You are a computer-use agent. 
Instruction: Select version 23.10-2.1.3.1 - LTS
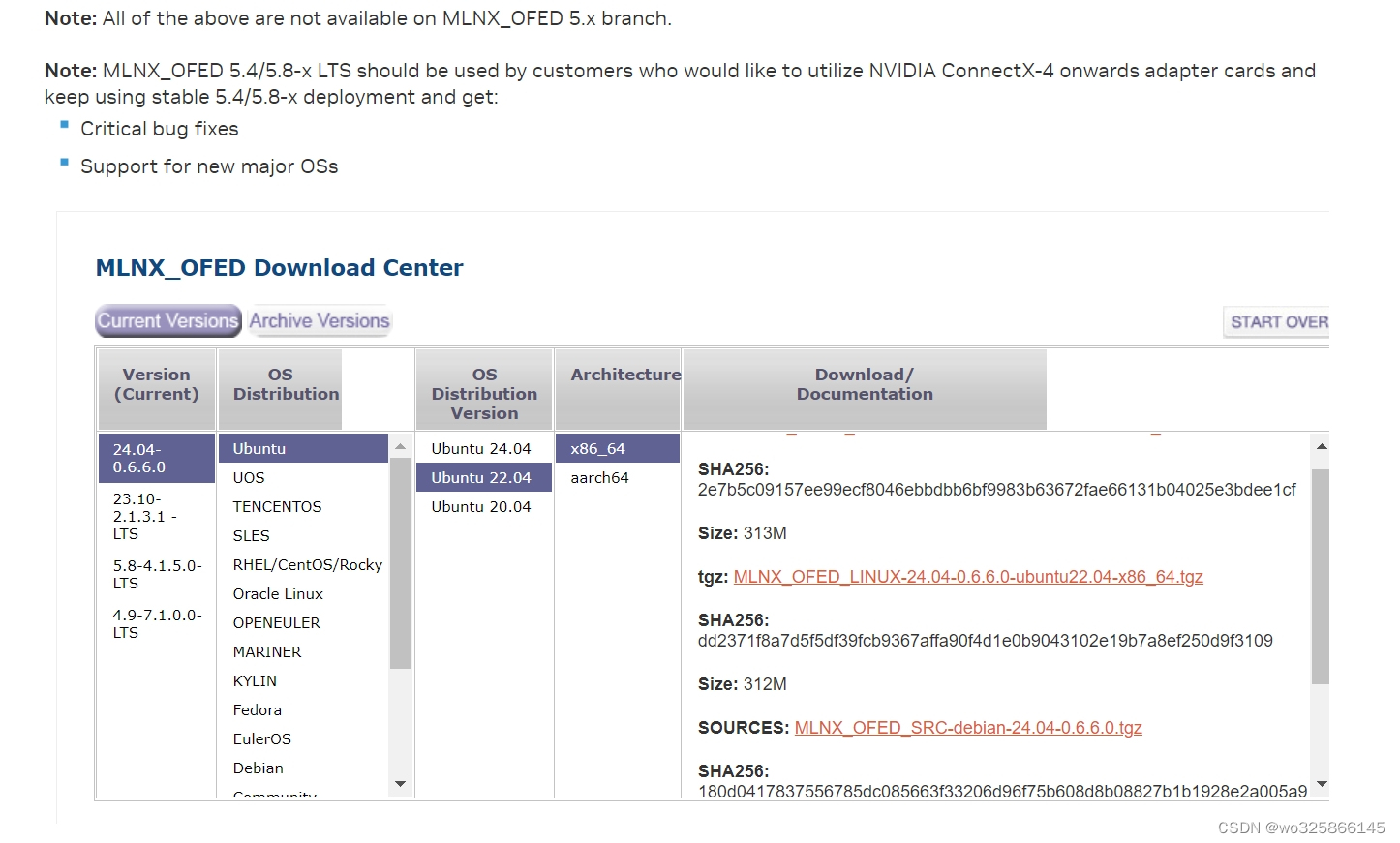point(153,516)
